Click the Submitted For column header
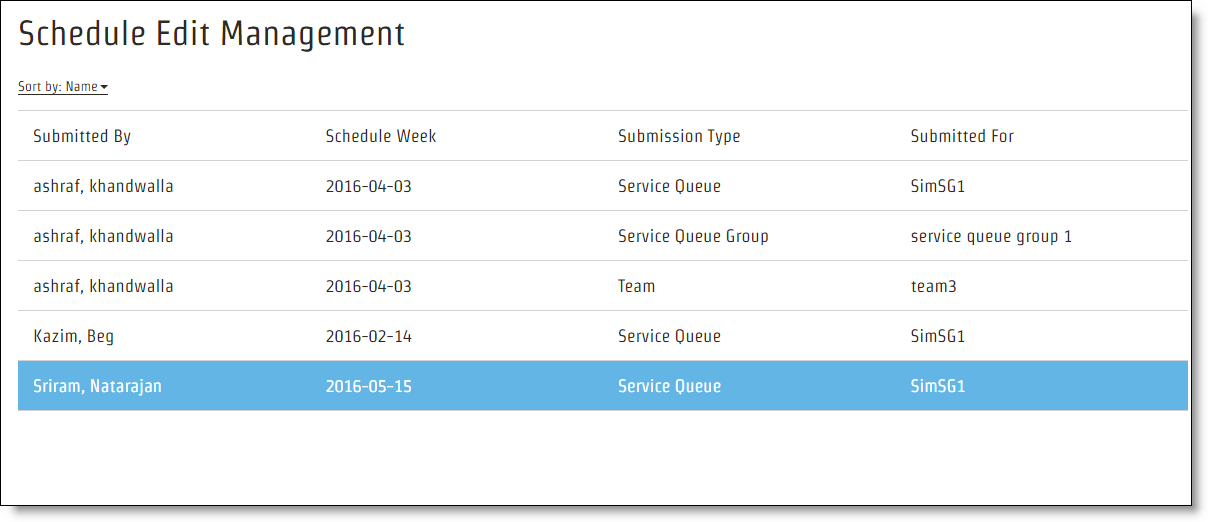1208x522 pixels. (962, 136)
